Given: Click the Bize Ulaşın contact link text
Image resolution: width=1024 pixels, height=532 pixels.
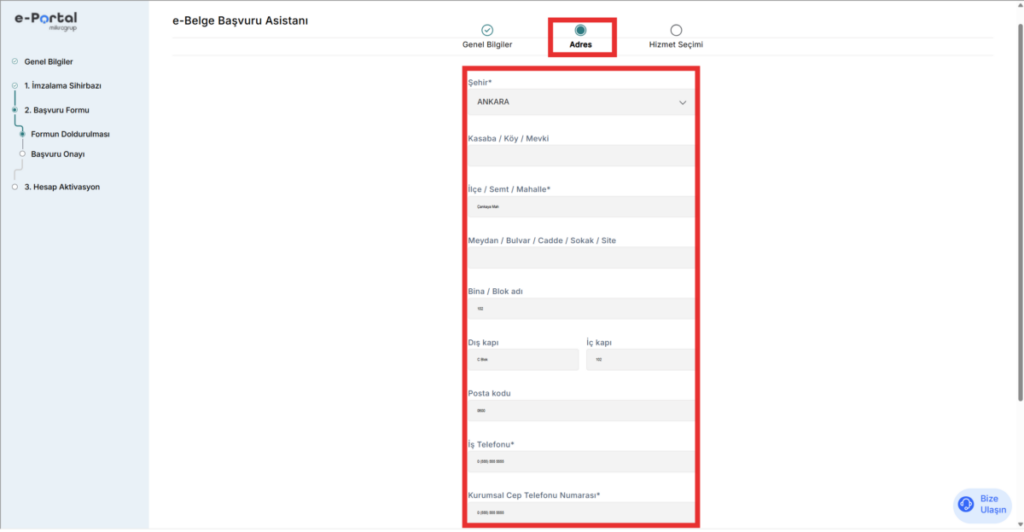Looking at the screenshot, I should pyautogui.click(x=993, y=504).
